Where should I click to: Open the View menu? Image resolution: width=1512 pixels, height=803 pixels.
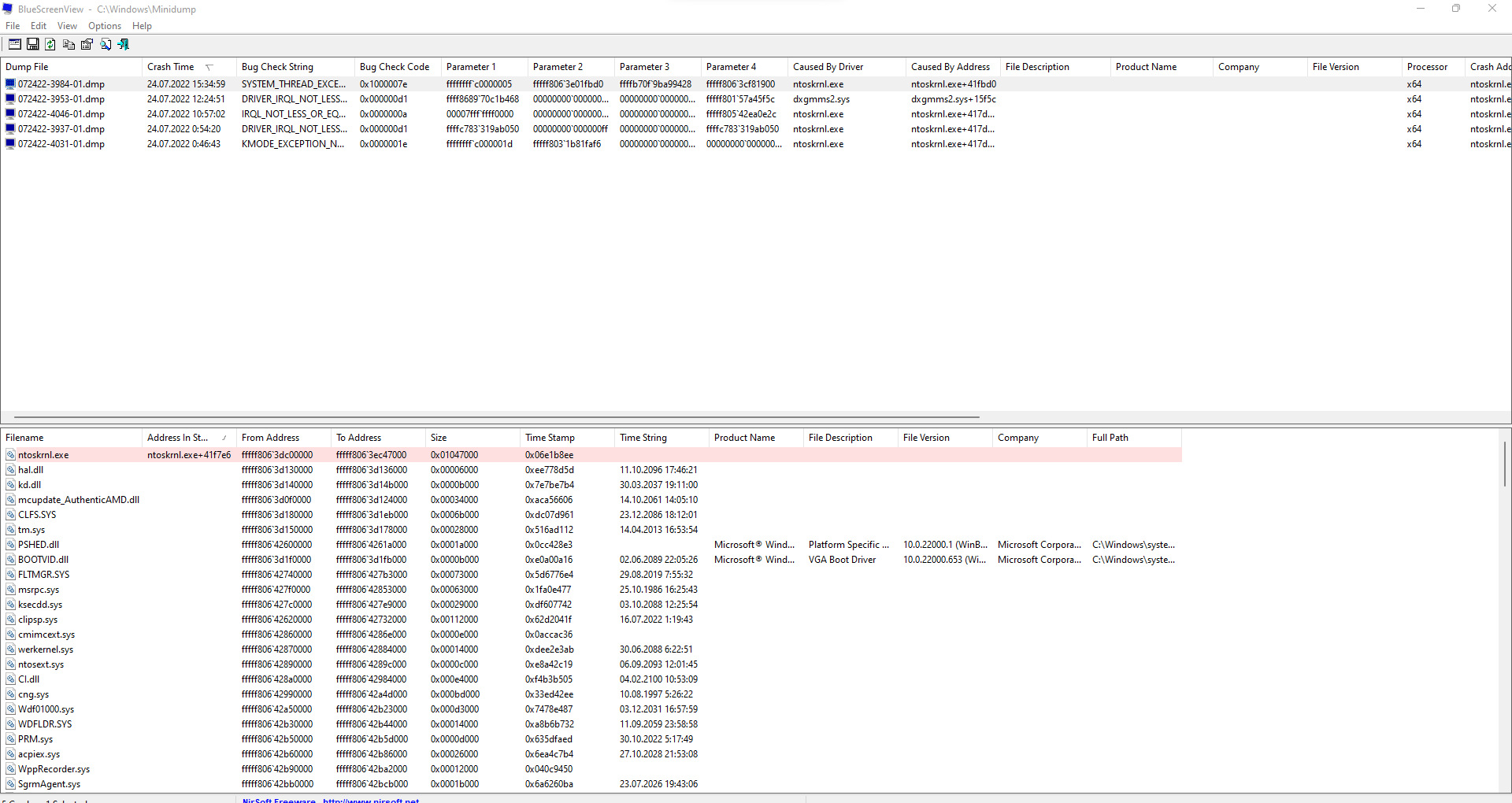tap(68, 26)
